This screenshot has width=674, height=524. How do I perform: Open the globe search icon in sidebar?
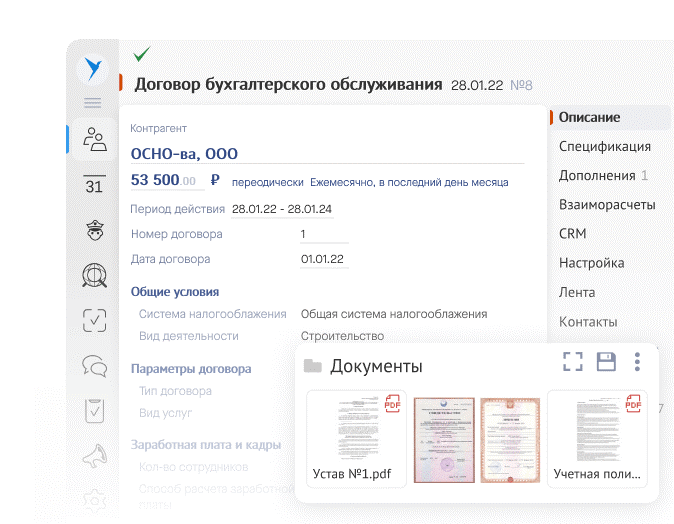click(95, 276)
